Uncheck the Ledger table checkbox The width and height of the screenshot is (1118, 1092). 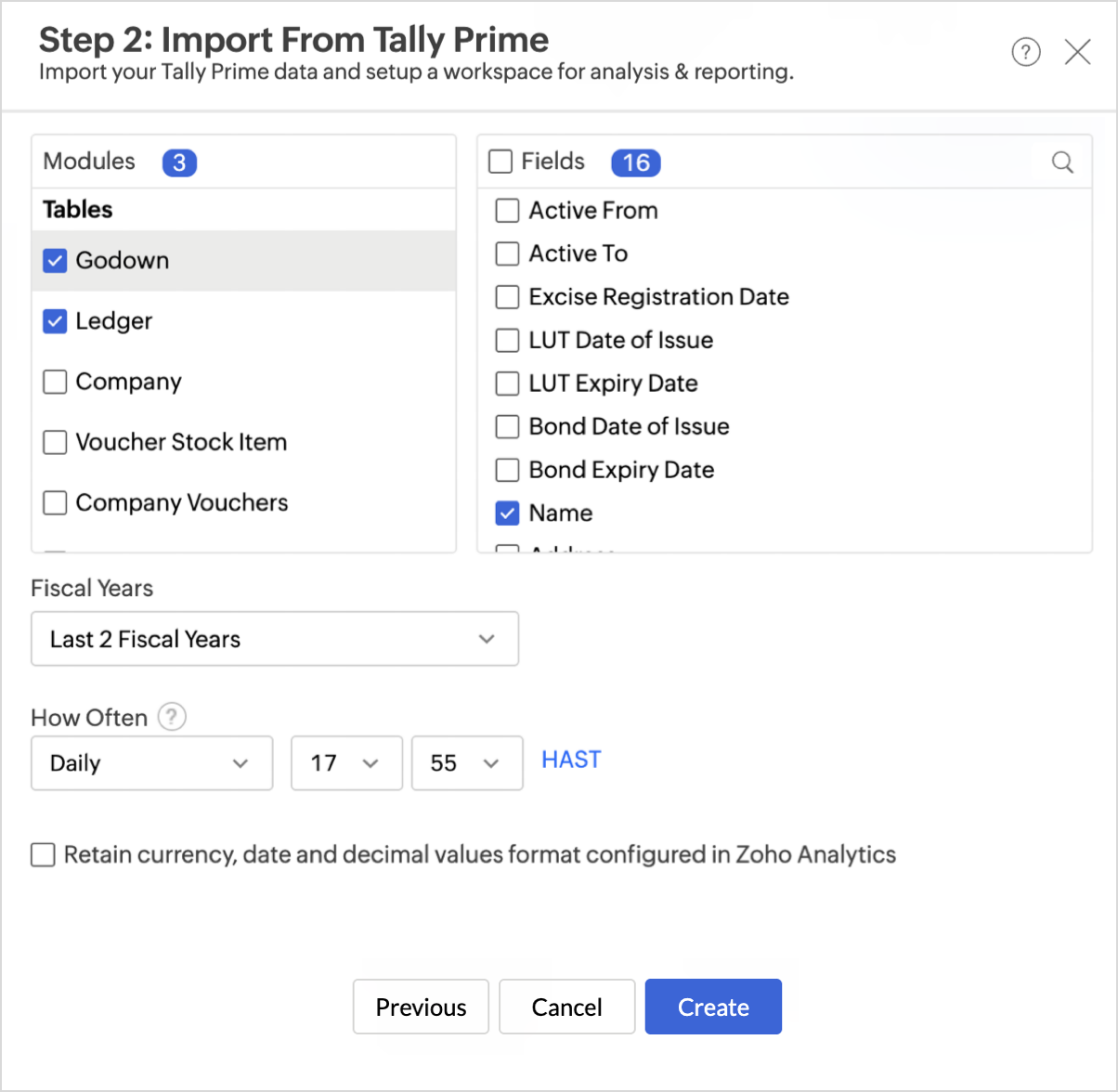[55, 321]
